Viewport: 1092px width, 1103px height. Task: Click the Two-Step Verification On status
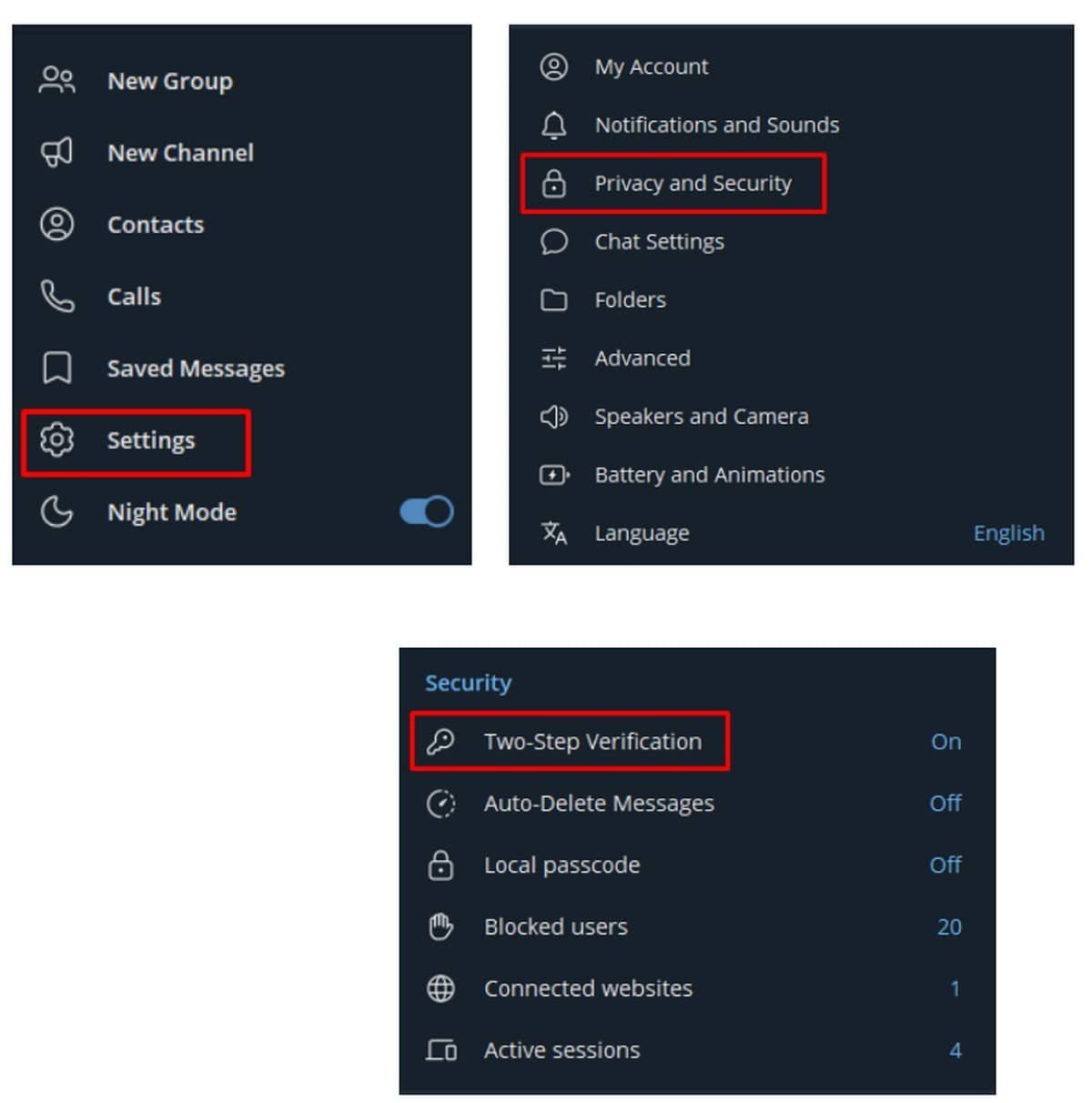point(945,742)
